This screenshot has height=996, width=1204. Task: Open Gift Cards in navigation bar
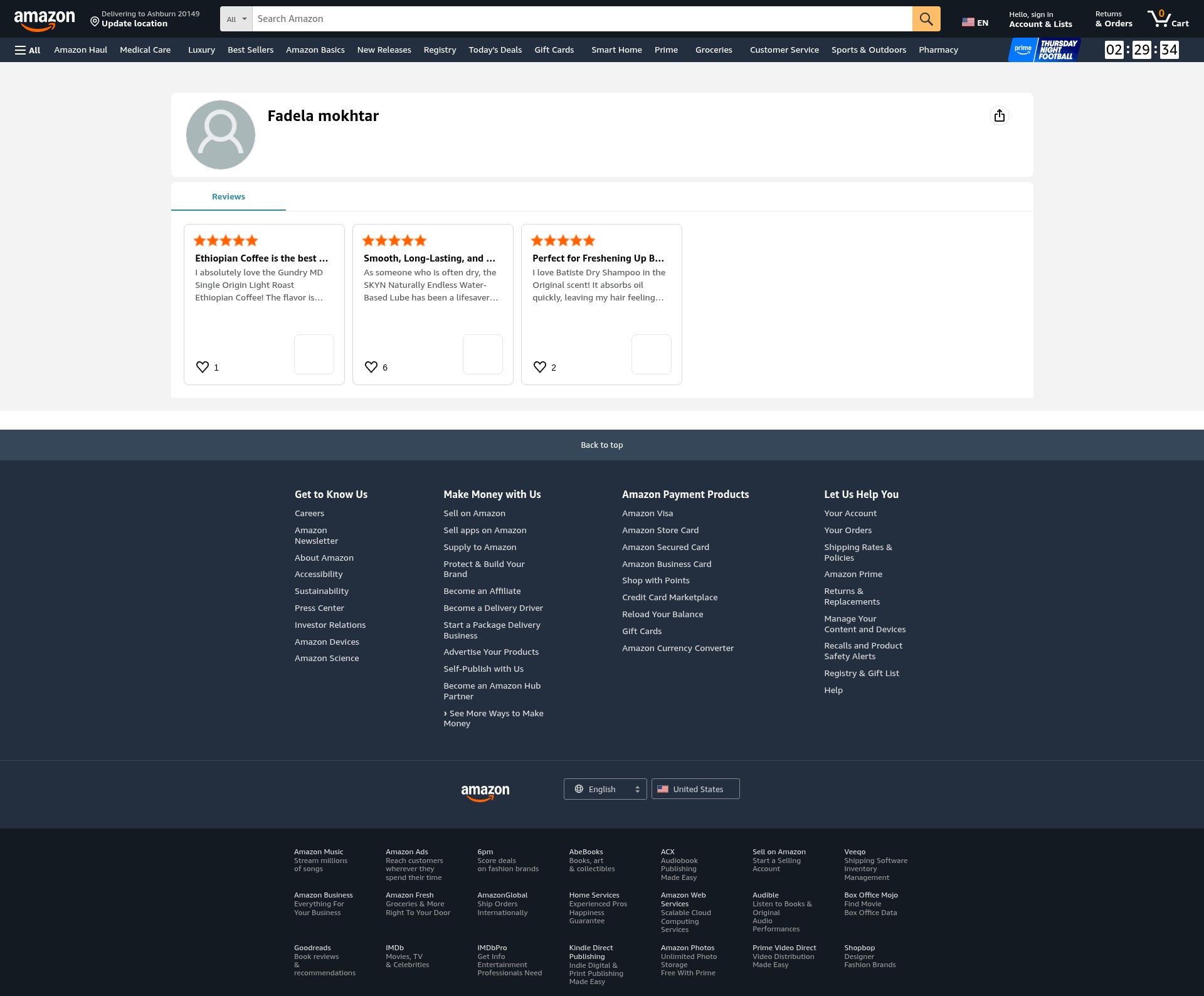pyautogui.click(x=554, y=50)
